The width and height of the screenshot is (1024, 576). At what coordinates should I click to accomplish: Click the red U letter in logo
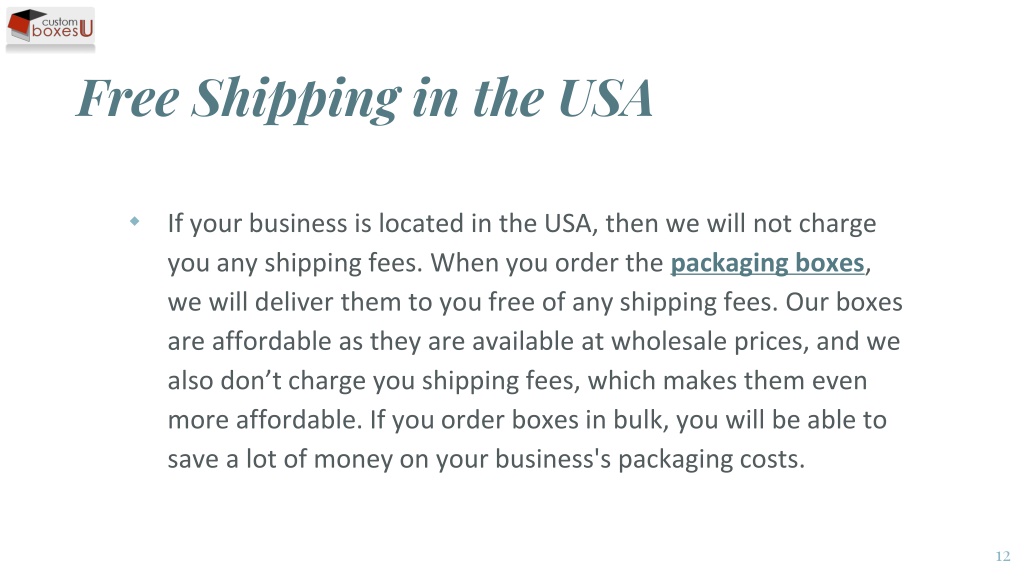tap(86, 28)
